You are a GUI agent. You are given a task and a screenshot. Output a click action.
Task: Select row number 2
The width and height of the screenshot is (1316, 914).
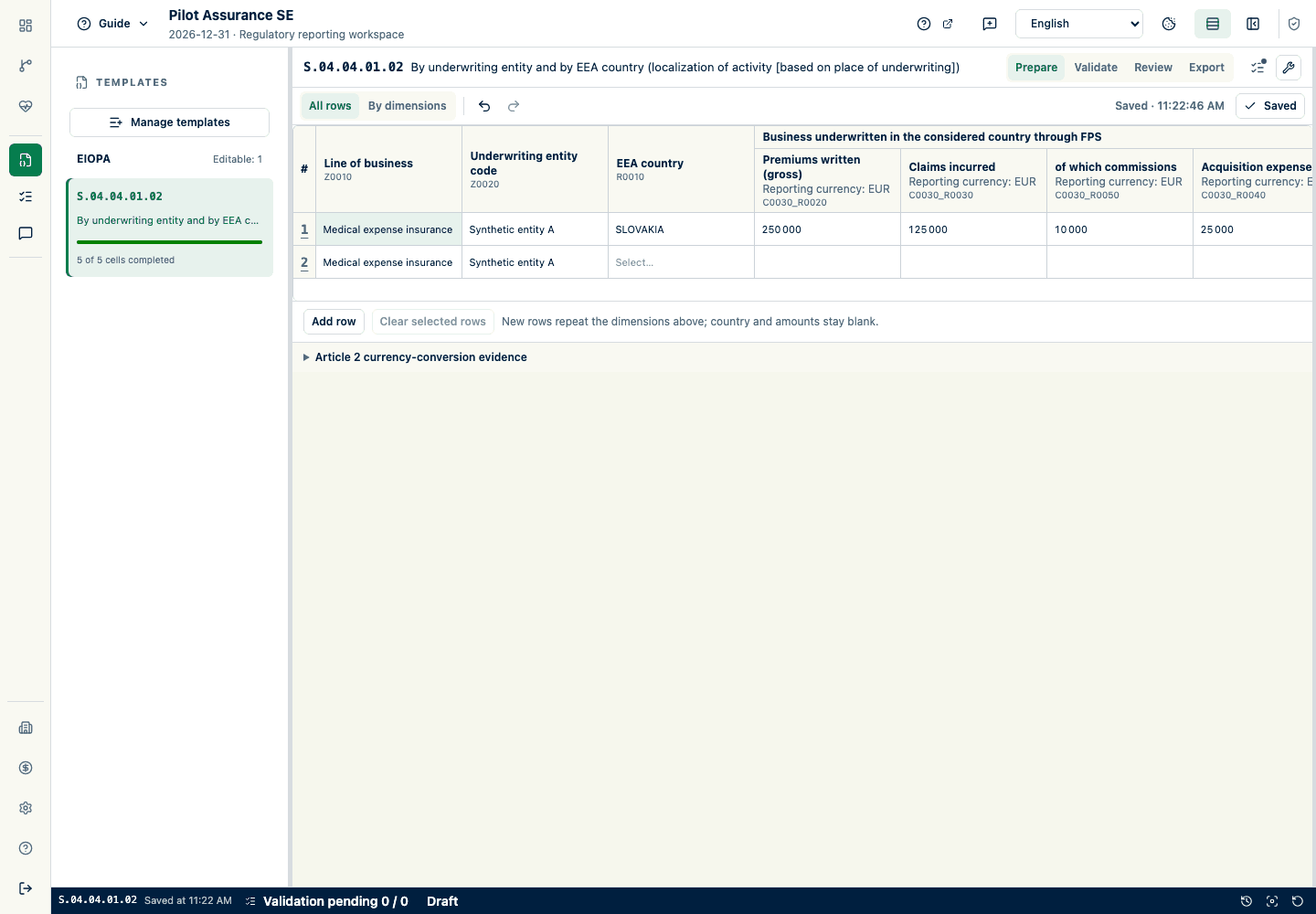pos(304,262)
